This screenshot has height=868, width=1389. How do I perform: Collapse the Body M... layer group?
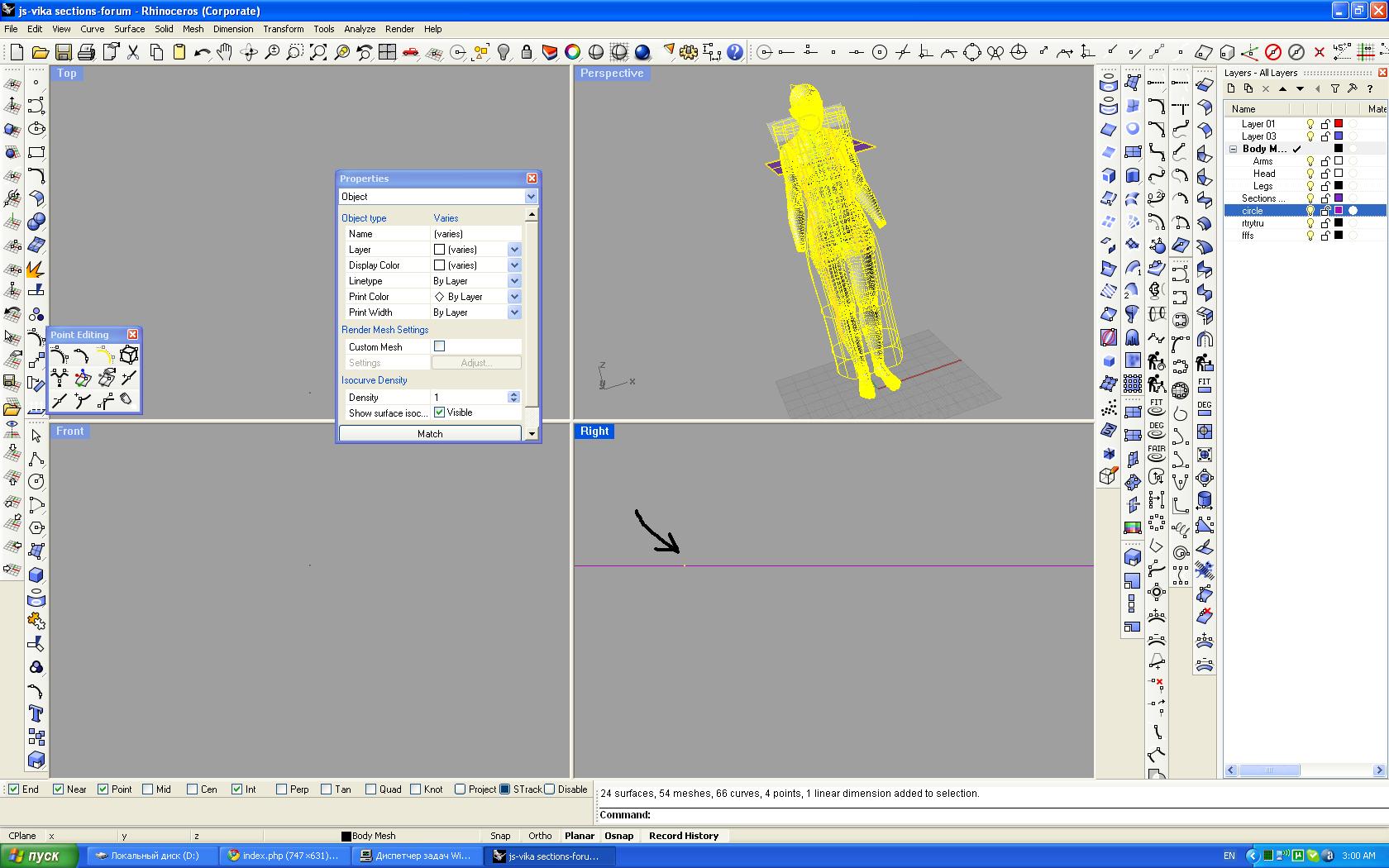1233,149
